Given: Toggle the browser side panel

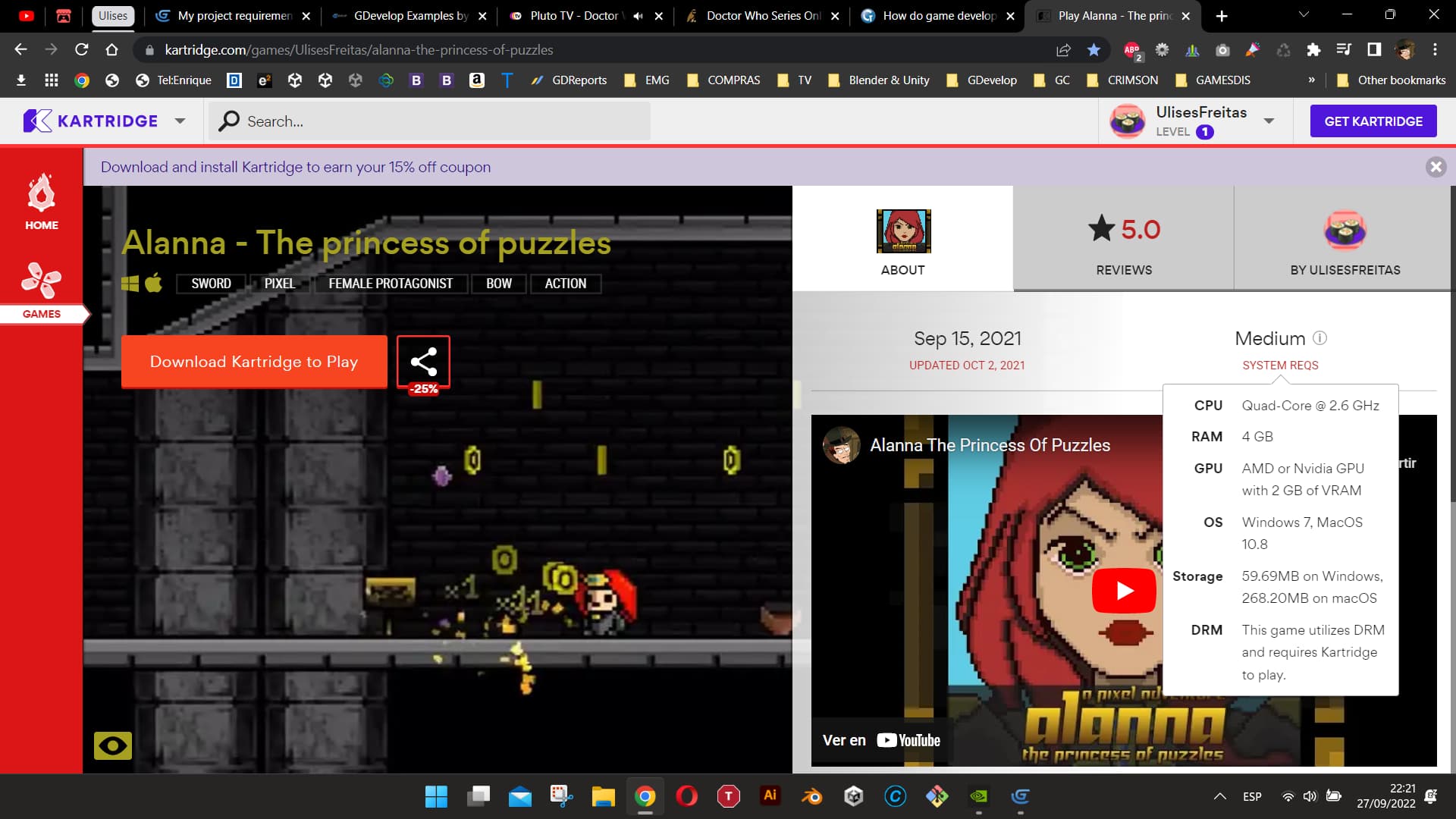Looking at the screenshot, I should point(1374,49).
